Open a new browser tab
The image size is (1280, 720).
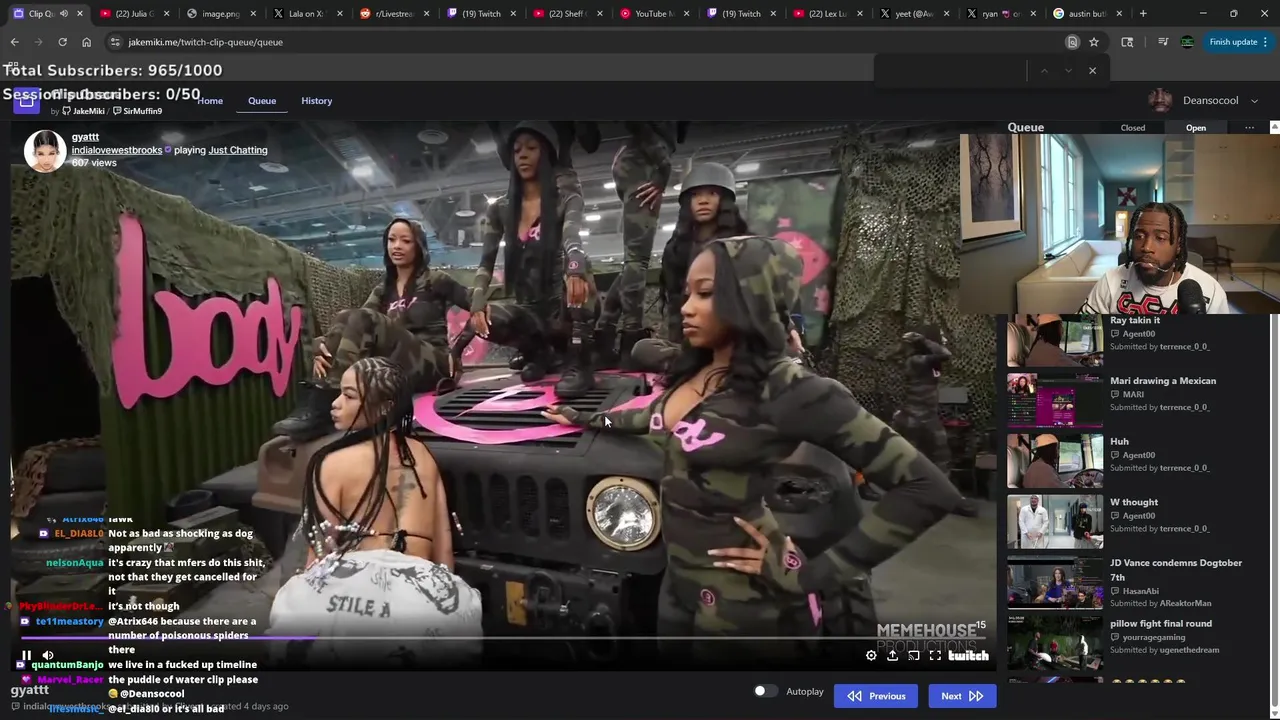point(1143,14)
